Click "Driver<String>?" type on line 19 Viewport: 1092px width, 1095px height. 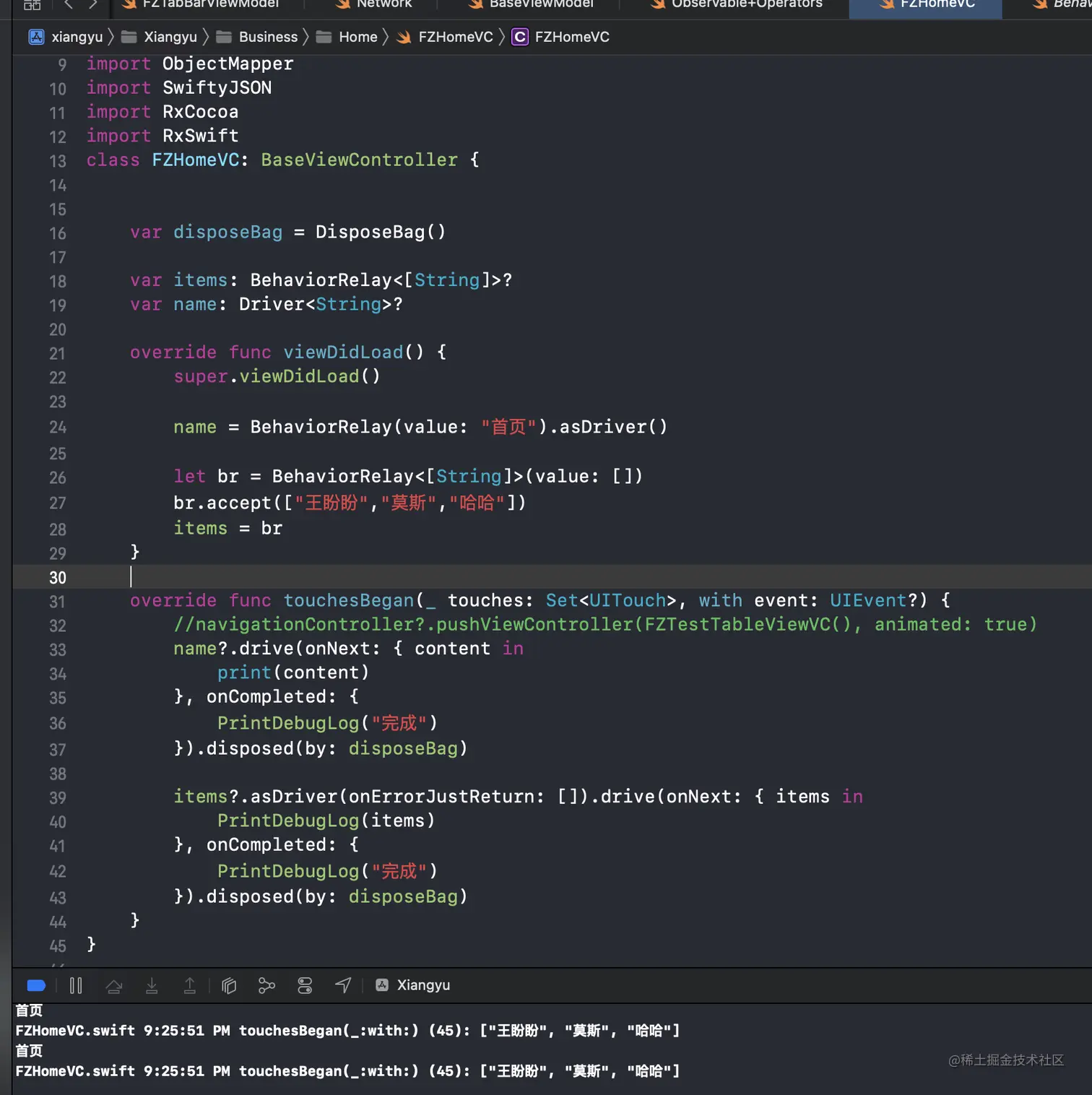coord(321,304)
